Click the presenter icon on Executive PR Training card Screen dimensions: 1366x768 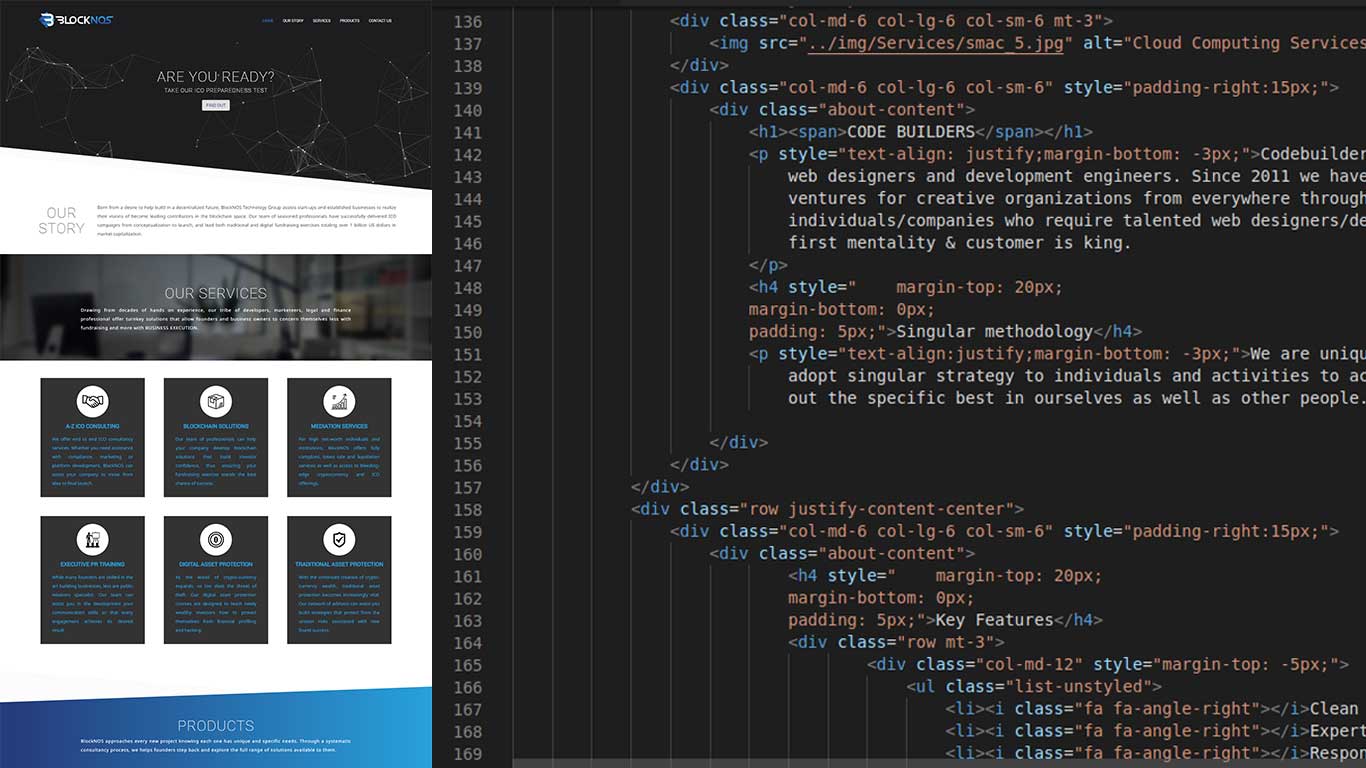92,540
